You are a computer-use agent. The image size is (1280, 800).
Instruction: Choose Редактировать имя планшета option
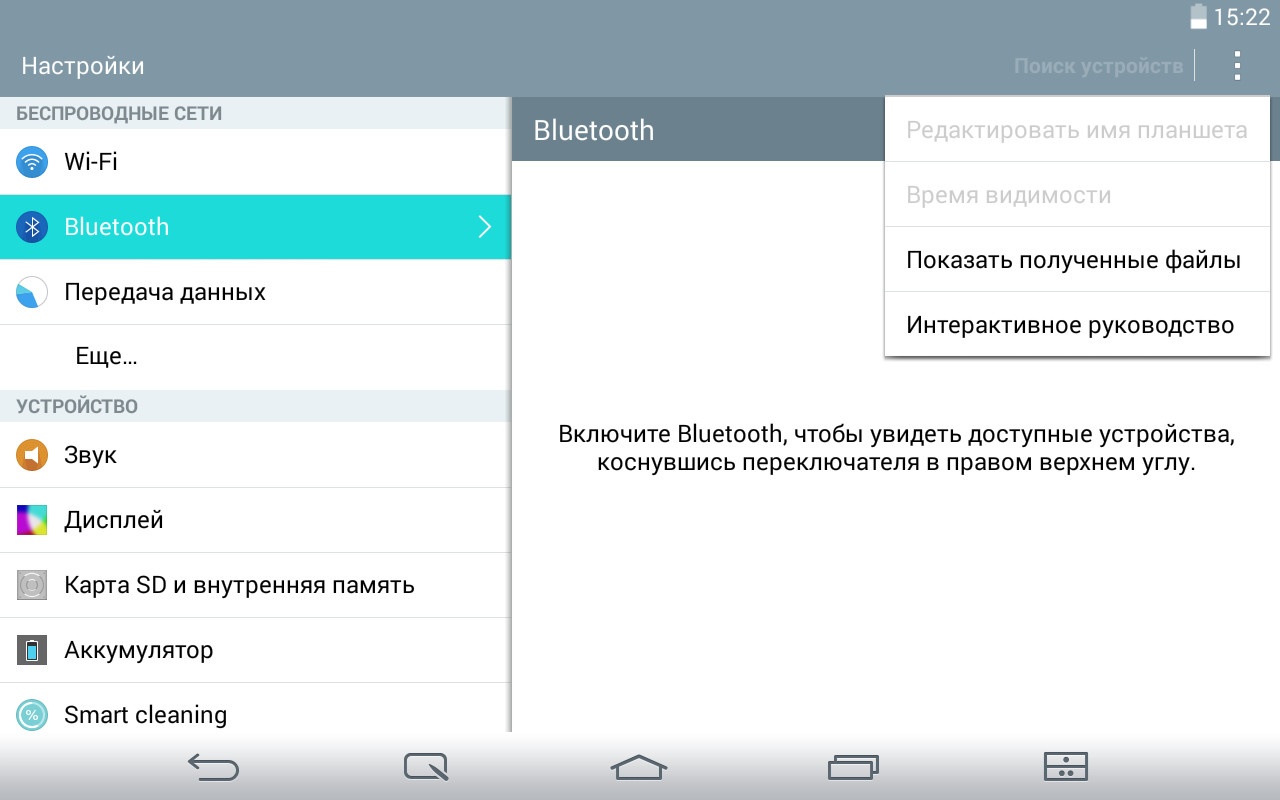click(1076, 130)
